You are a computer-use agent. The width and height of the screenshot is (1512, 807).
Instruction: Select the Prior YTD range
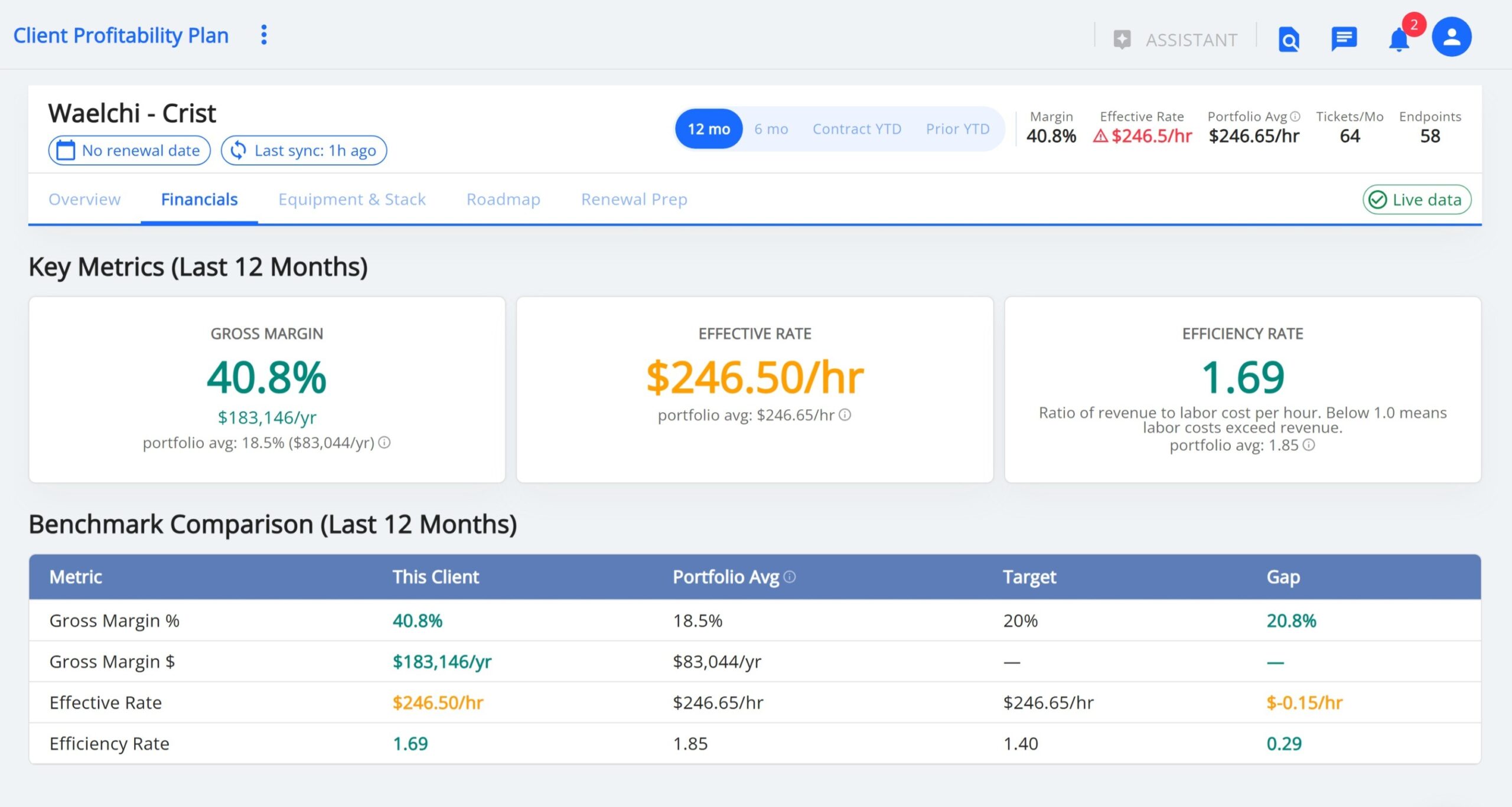click(x=957, y=129)
